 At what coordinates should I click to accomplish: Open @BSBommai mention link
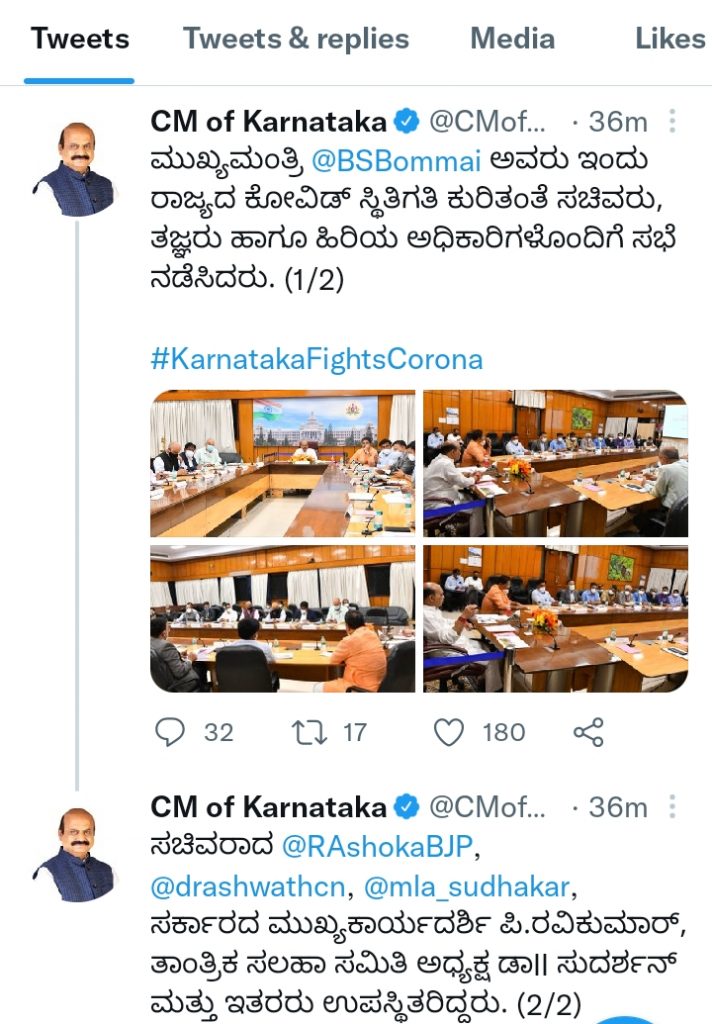tap(396, 161)
